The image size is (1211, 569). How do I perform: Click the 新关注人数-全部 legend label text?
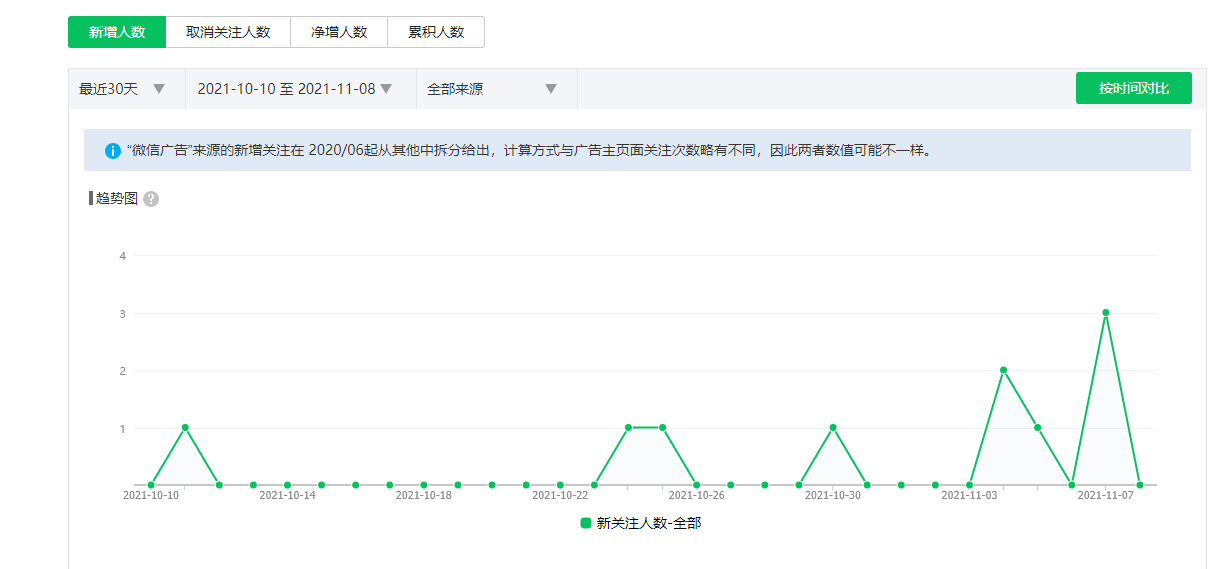(x=648, y=523)
